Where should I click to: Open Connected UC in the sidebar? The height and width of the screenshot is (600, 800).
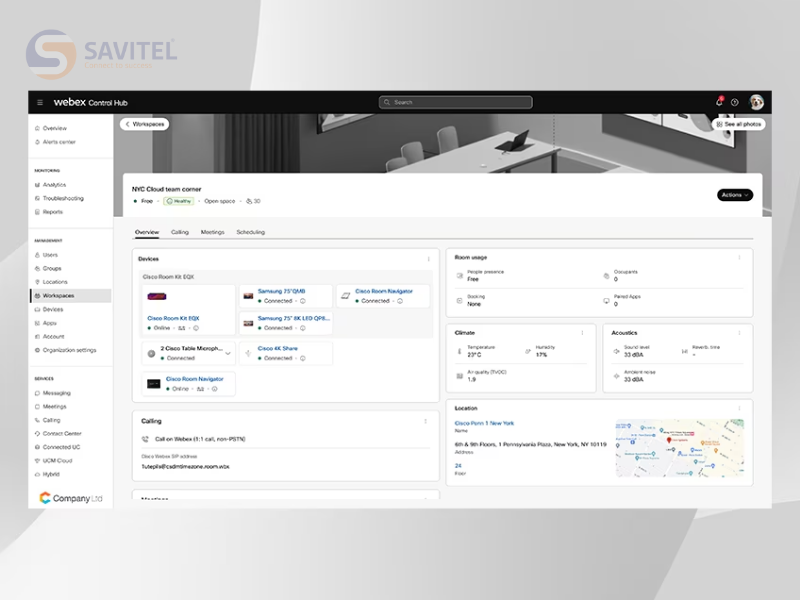click(x=61, y=447)
